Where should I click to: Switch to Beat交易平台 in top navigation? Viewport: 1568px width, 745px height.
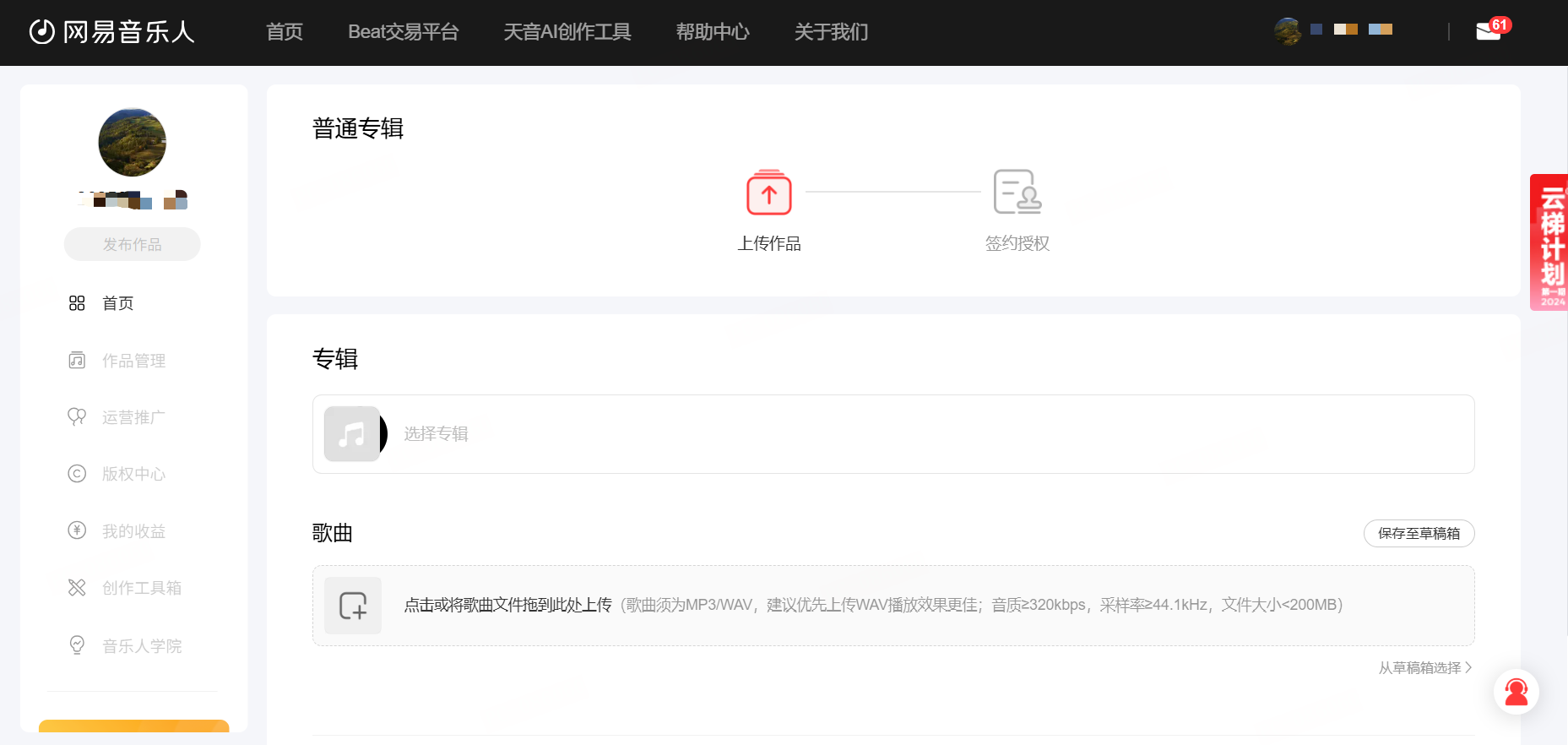click(403, 32)
